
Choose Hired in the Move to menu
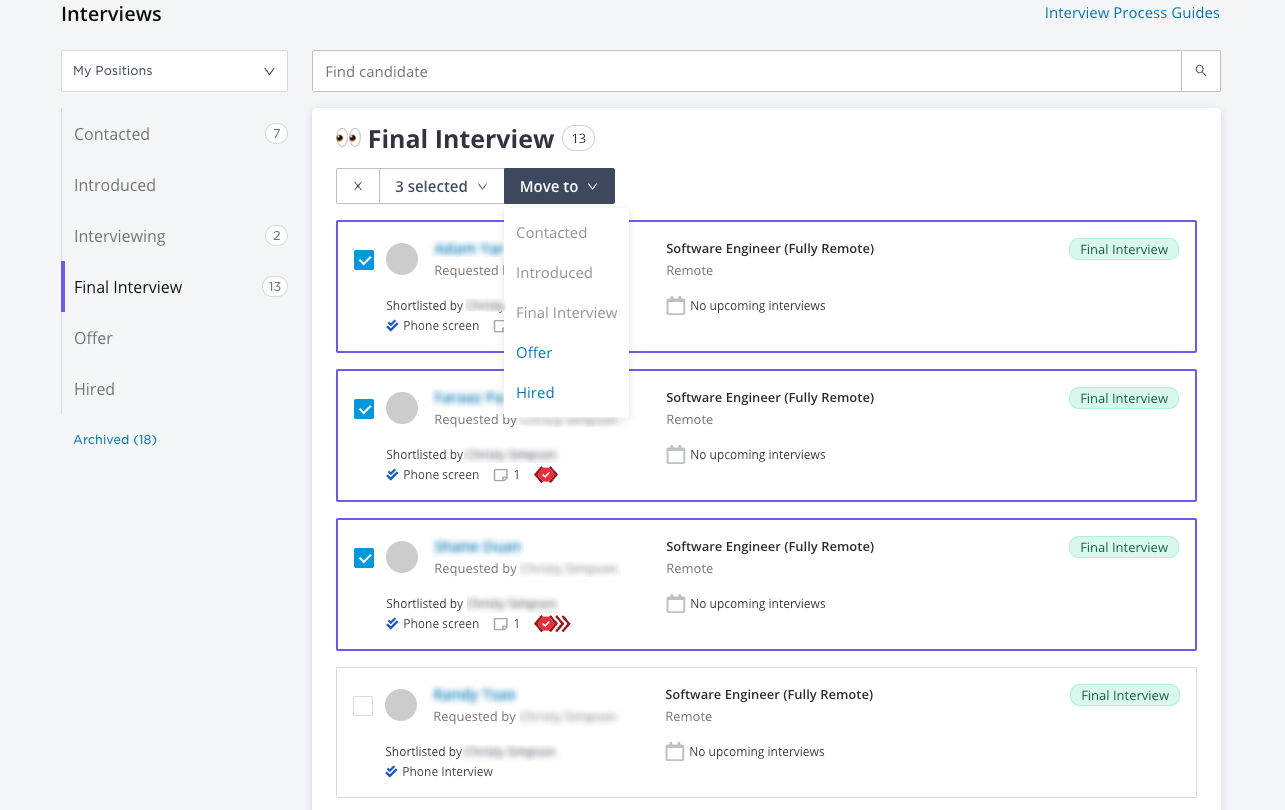[x=535, y=393]
